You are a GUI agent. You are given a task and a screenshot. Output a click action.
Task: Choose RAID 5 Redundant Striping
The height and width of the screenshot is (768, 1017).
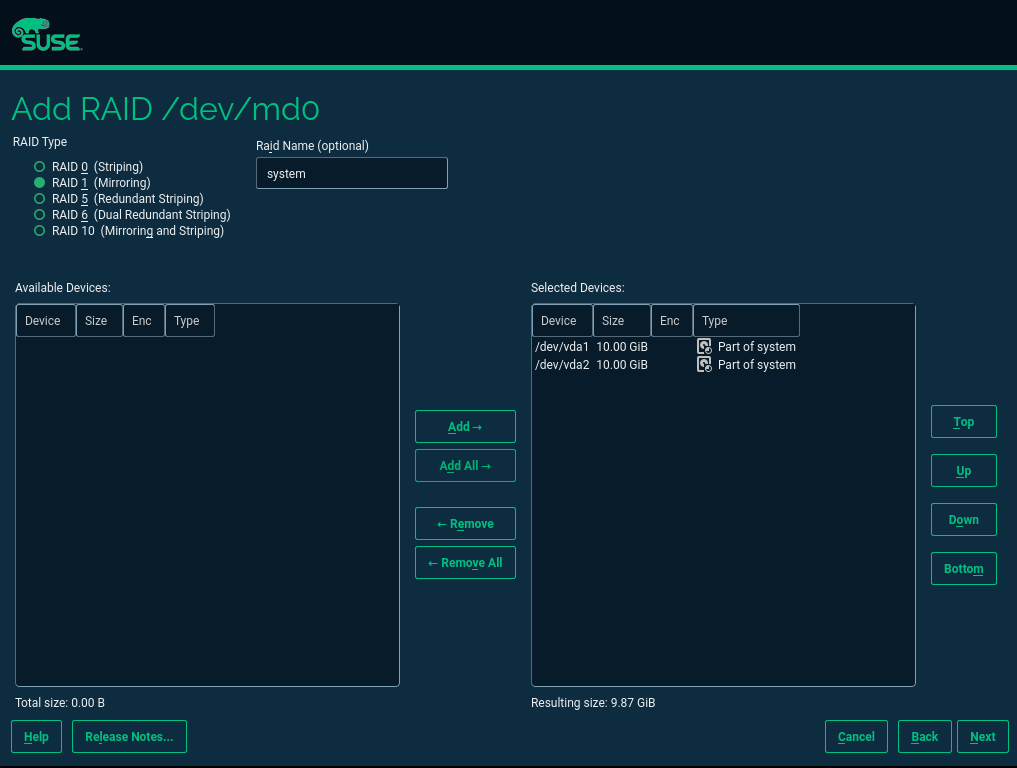40,199
